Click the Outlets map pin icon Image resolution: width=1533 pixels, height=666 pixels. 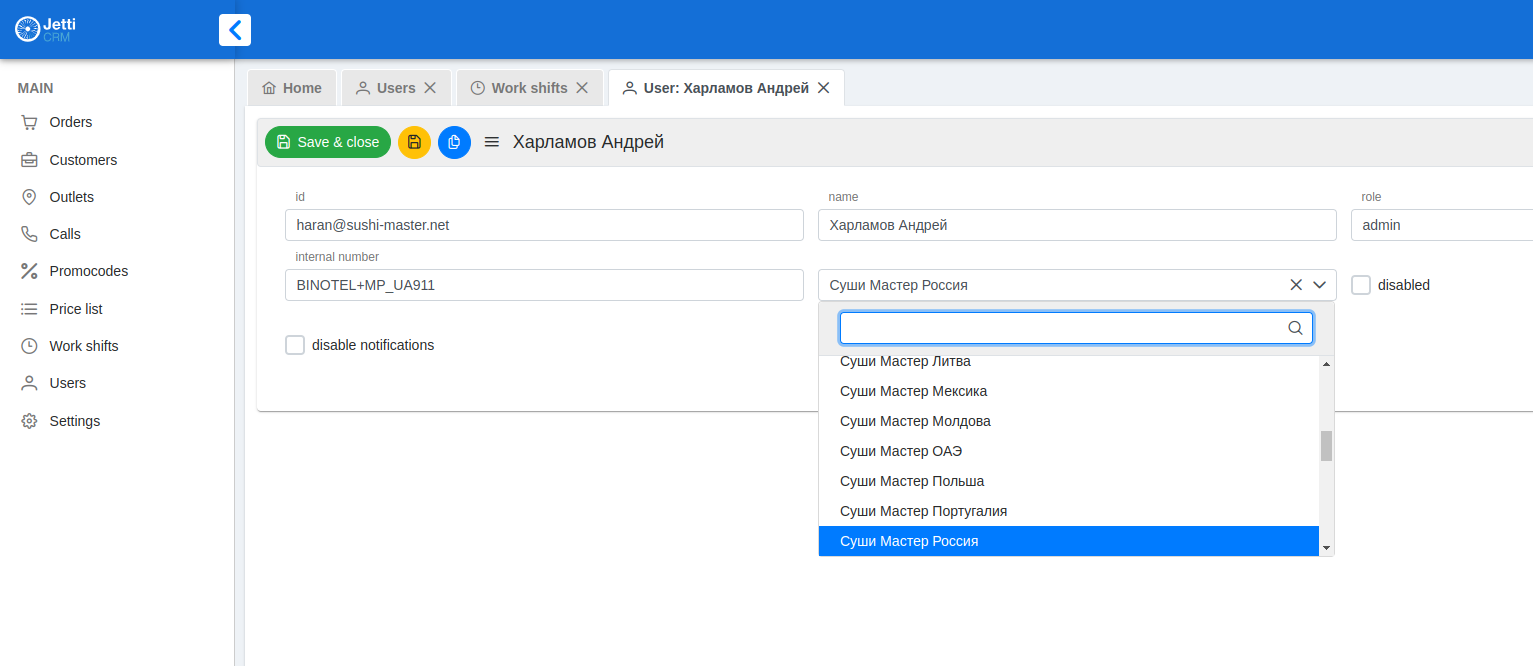pyautogui.click(x=30, y=197)
